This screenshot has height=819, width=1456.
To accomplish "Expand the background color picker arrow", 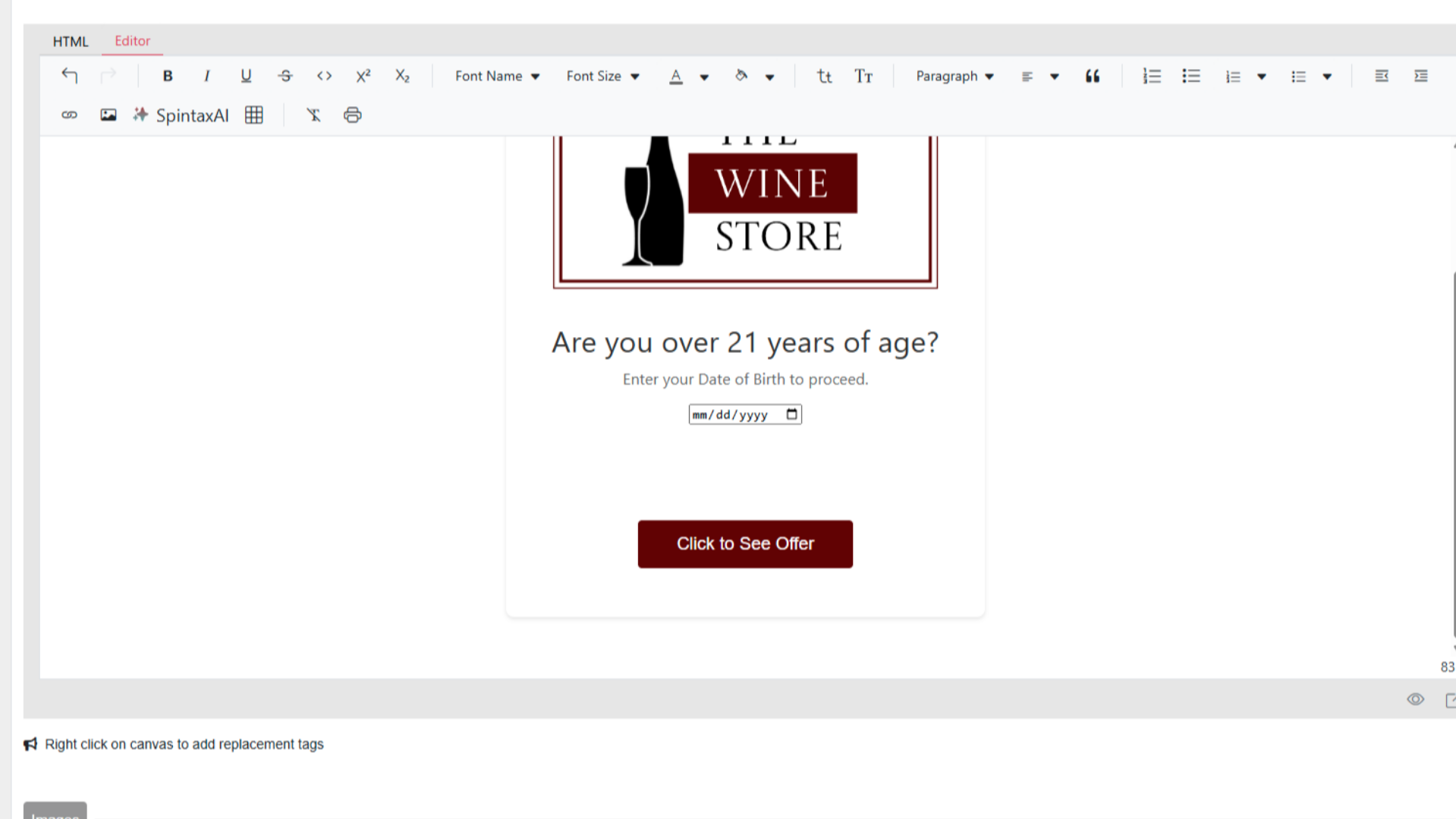I will pos(769,77).
